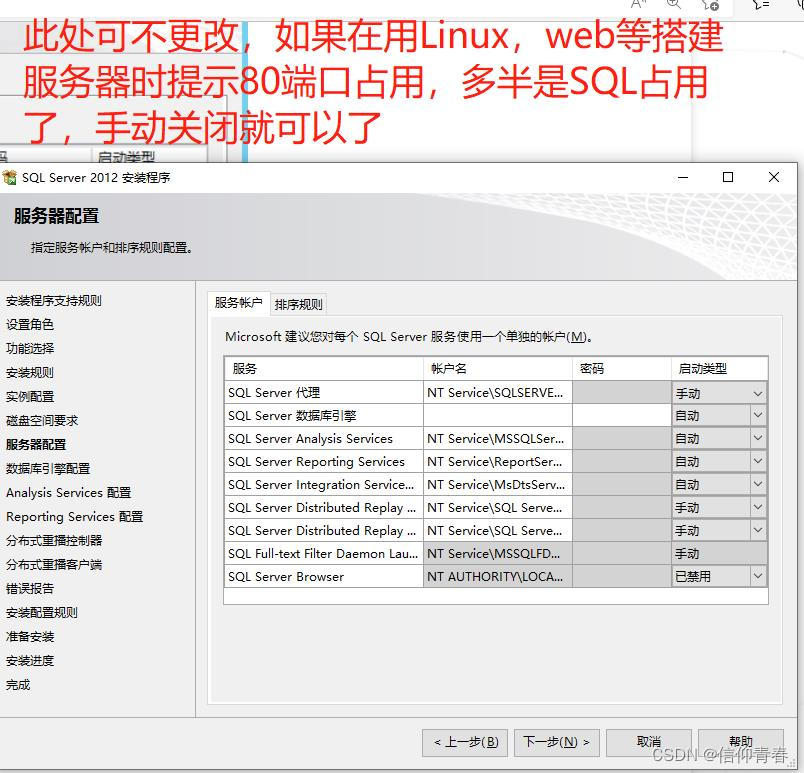
Task: Click the 启动类型 column header in setup table
Action: click(719, 369)
